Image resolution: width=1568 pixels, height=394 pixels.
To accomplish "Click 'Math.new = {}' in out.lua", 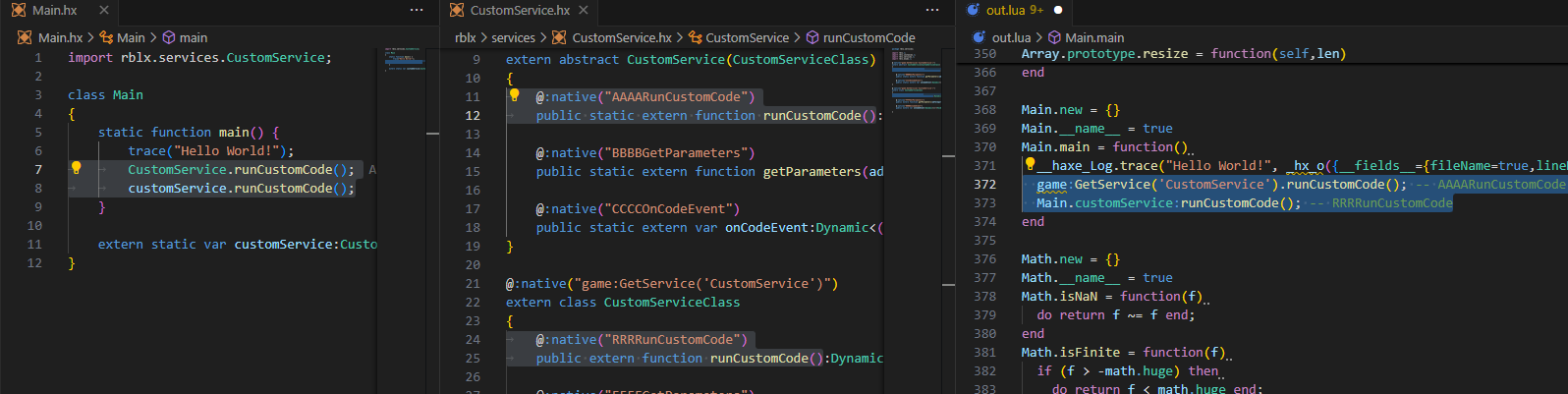I will (1071, 258).
